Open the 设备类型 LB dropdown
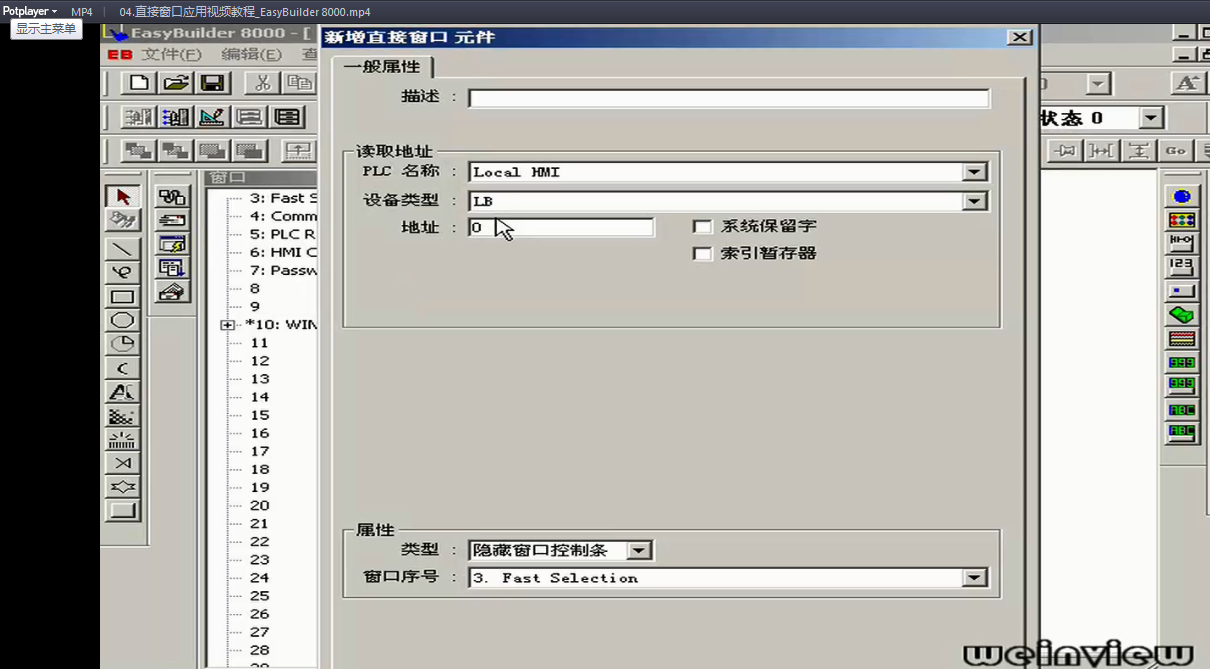This screenshot has width=1210, height=669. 974,201
